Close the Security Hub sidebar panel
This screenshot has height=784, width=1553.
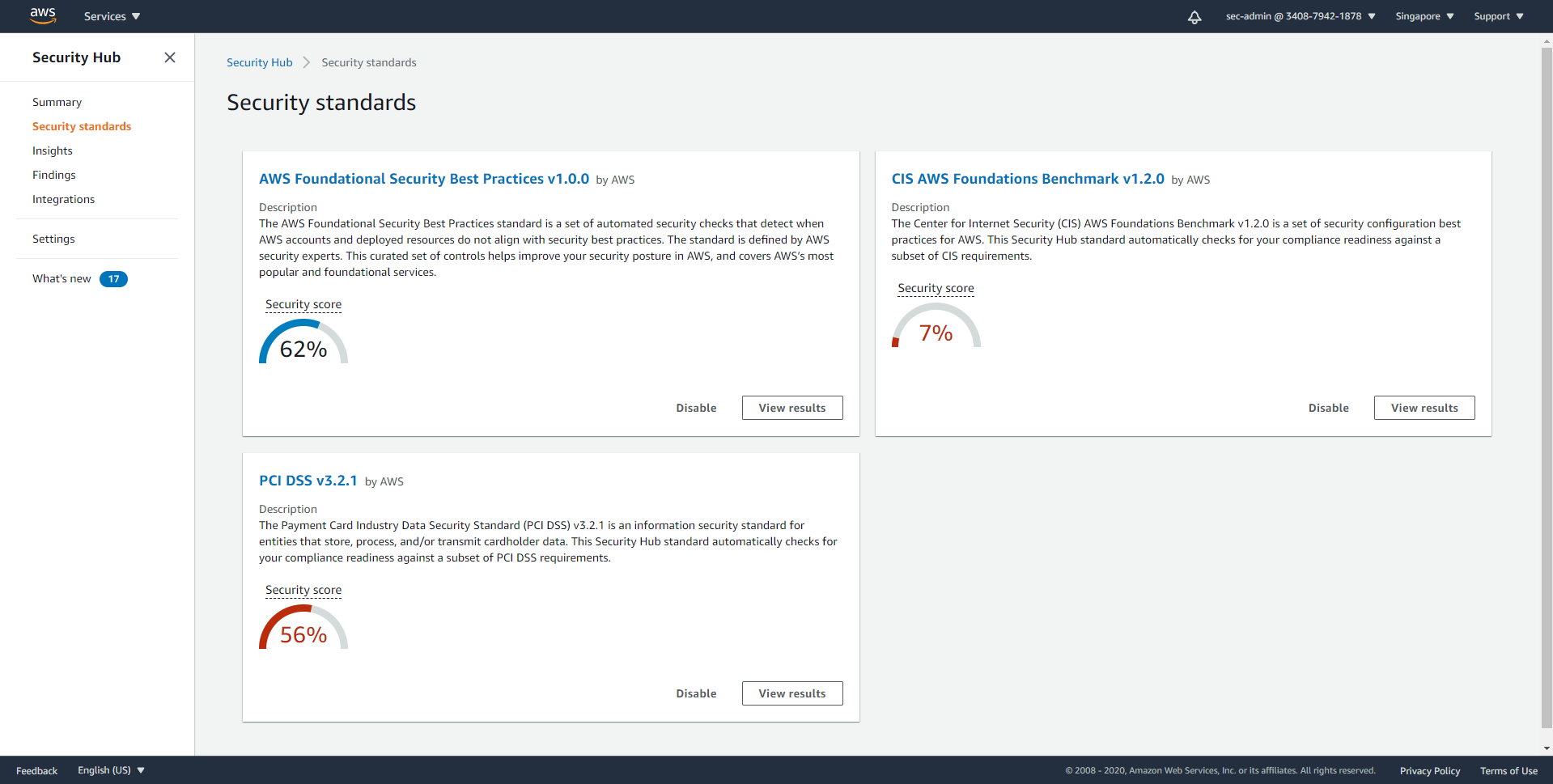(170, 57)
